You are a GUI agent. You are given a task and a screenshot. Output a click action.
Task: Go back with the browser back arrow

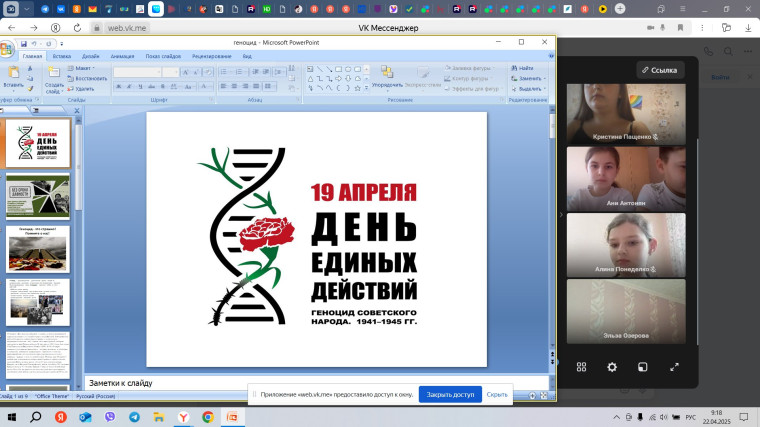[x=12, y=28]
